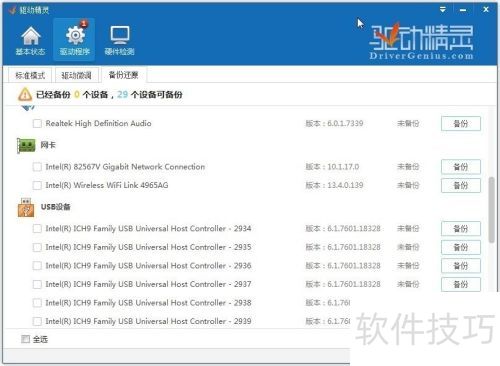The width and height of the screenshot is (500, 366).
Task: Click Host Controller - 2938 device name
Action: 148,303
